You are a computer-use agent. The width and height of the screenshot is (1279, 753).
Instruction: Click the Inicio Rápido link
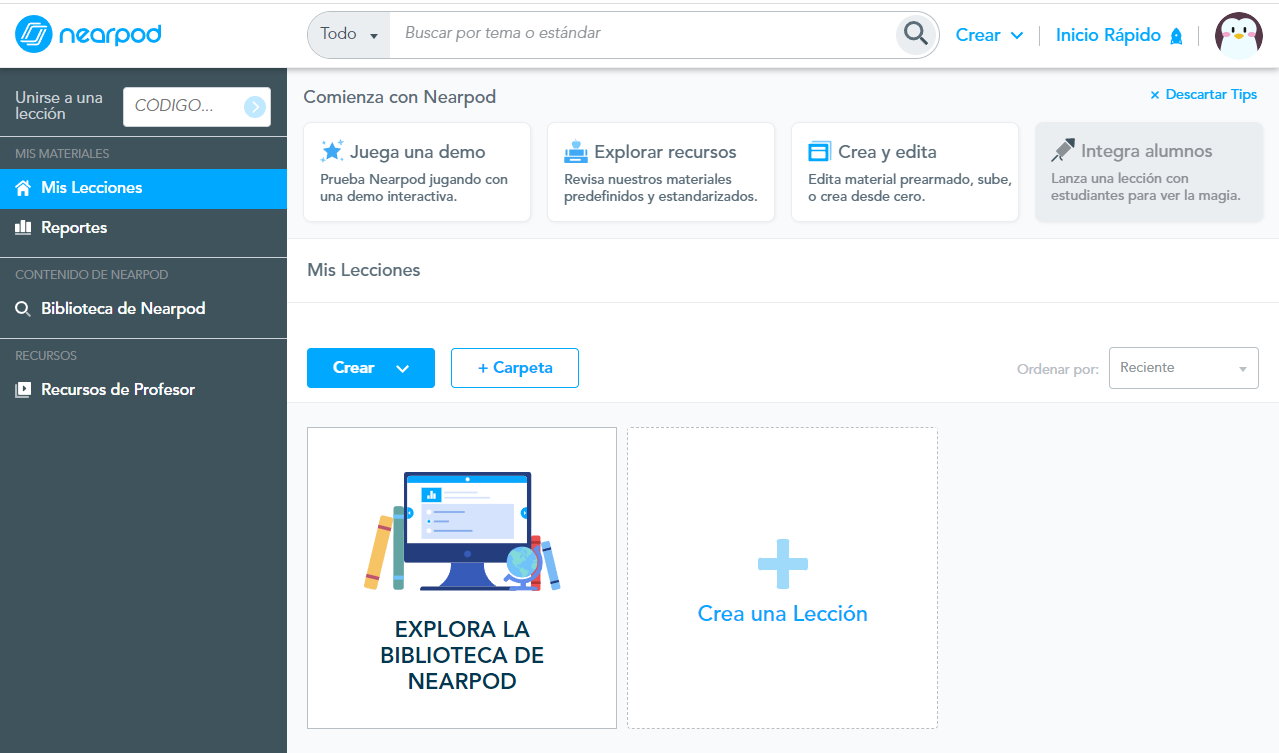point(1108,35)
